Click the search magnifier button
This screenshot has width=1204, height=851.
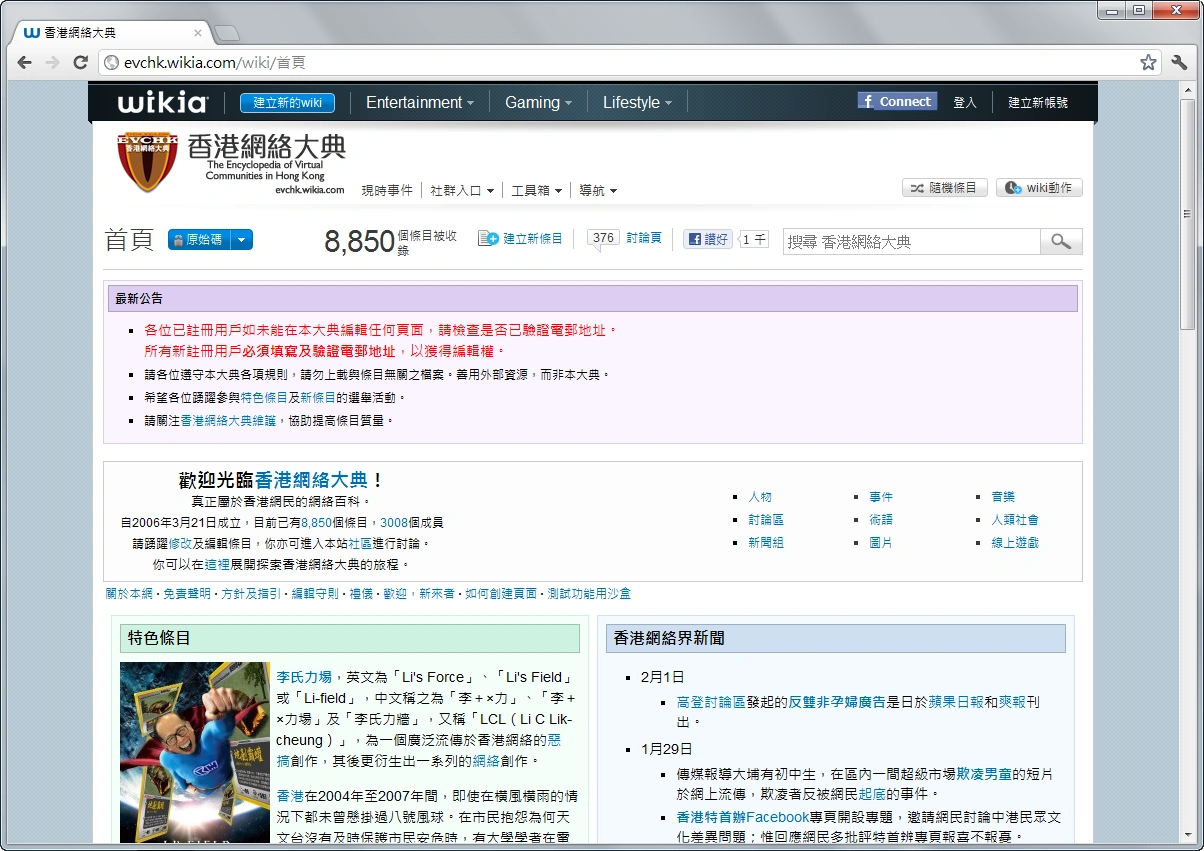pos(1061,241)
